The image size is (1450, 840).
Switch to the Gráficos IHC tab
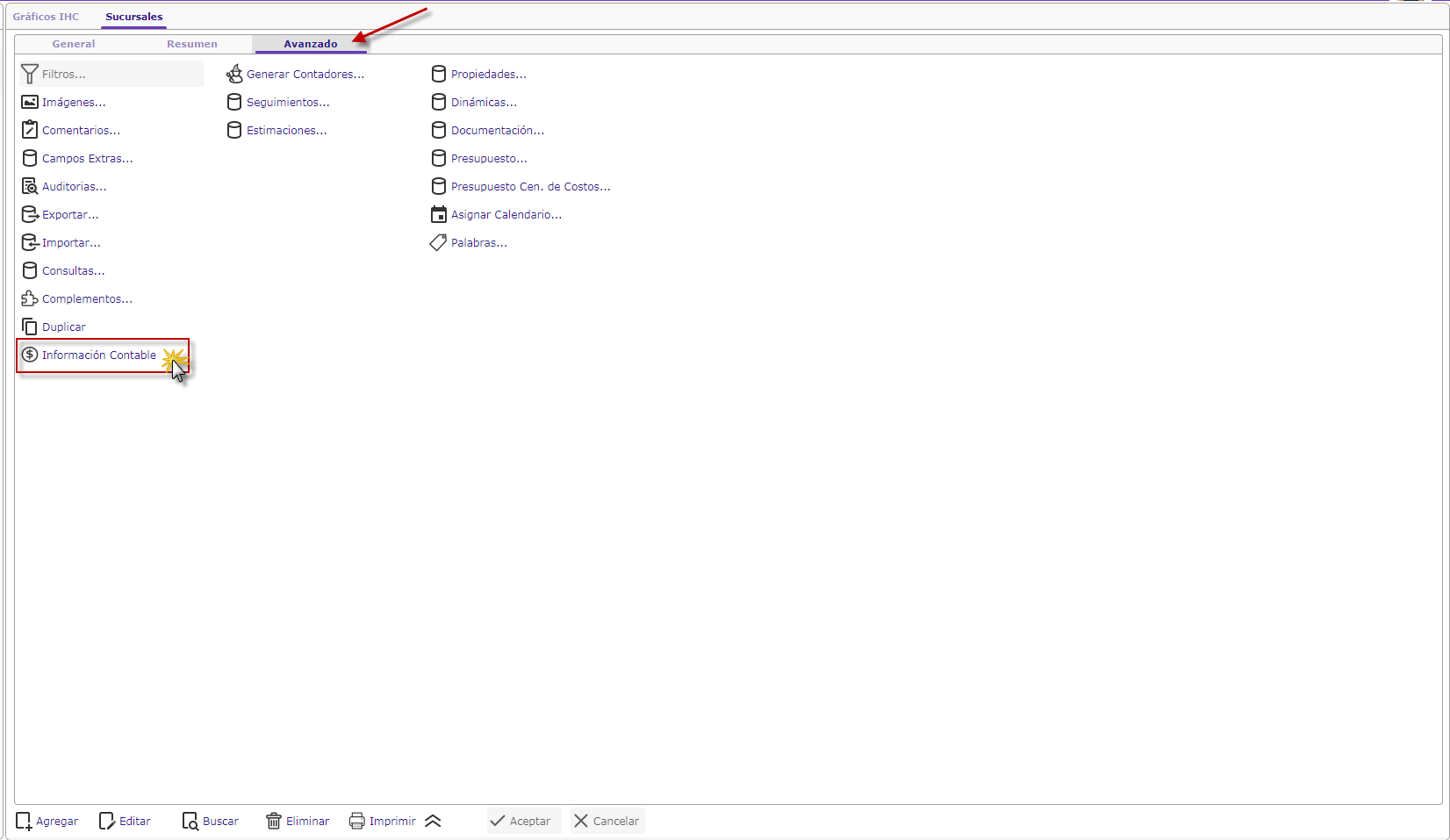click(46, 17)
